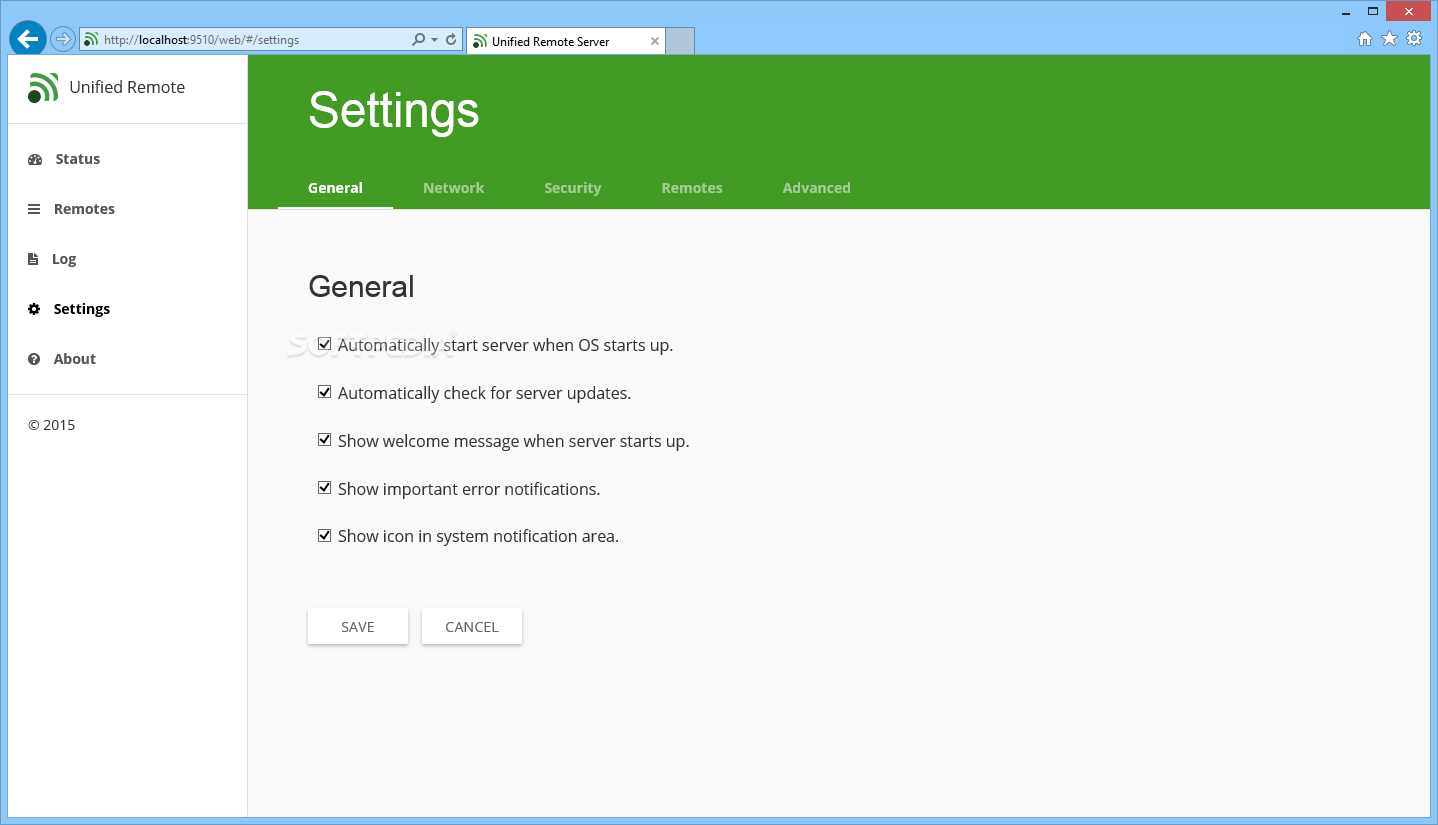The image size is (1438, 825).
Task: Click the site favicon in address bar
Action: tap(91, 40)
